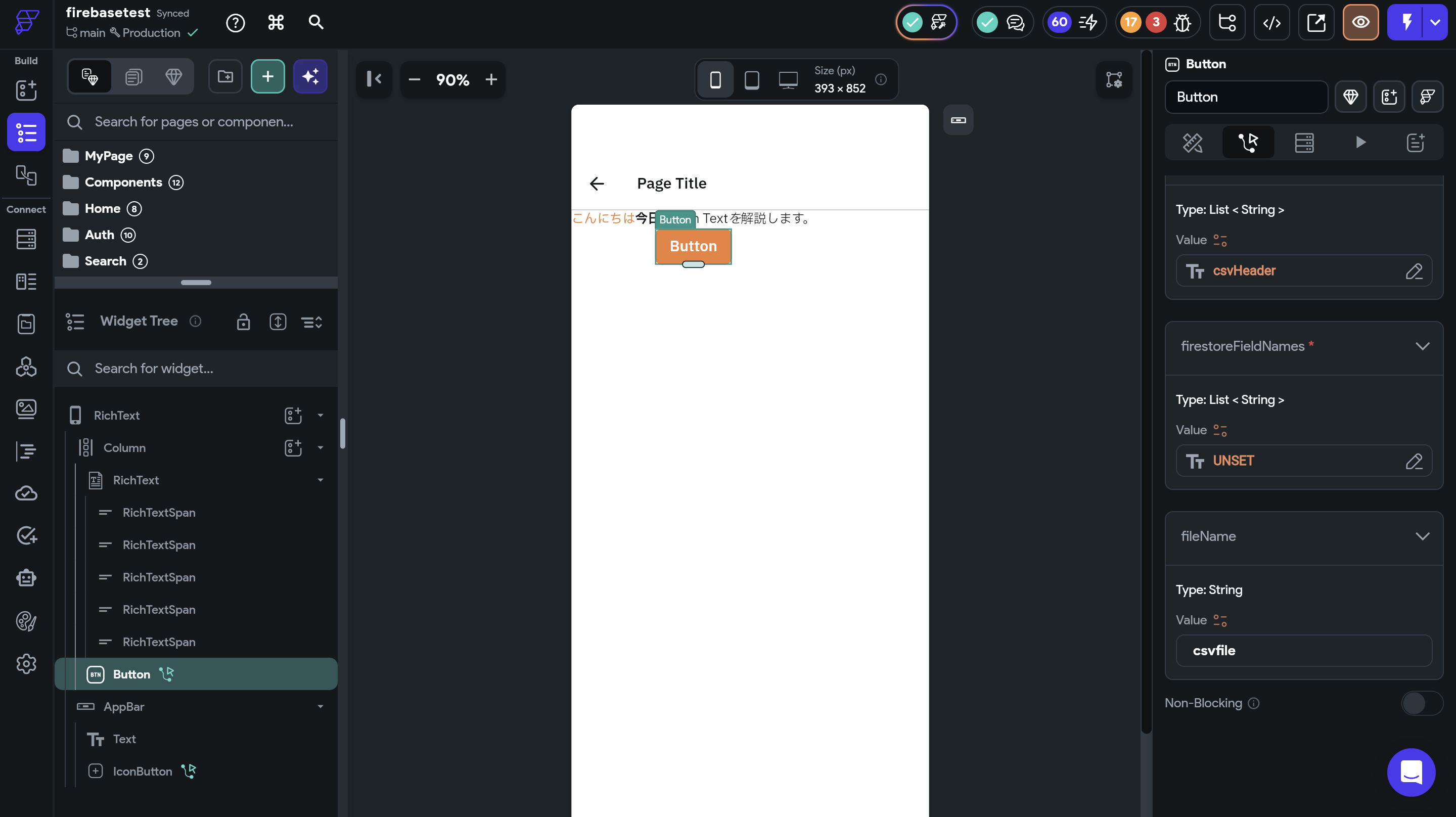Open the branching menu icon
Viewport: 1456px width, 817px height.
(1226, 23)
